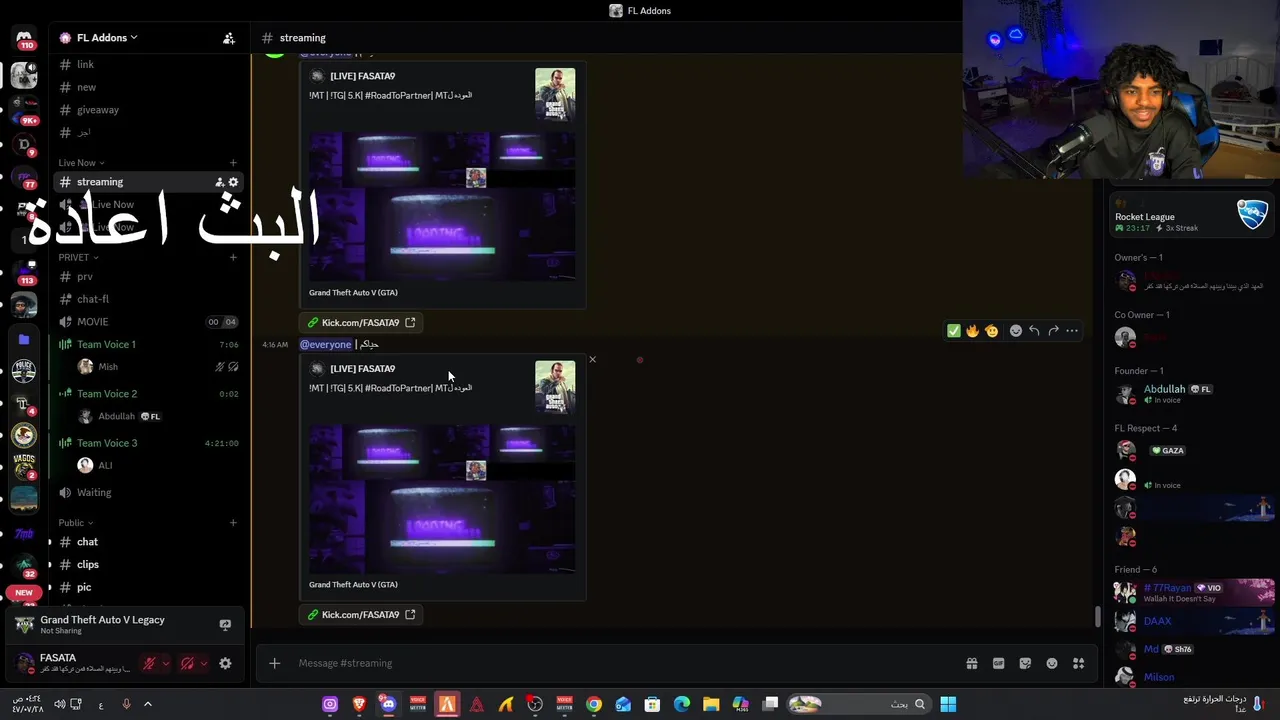View lower embed stream preview image
Viewport: 1280px width, 720px height.
[442, 499]
